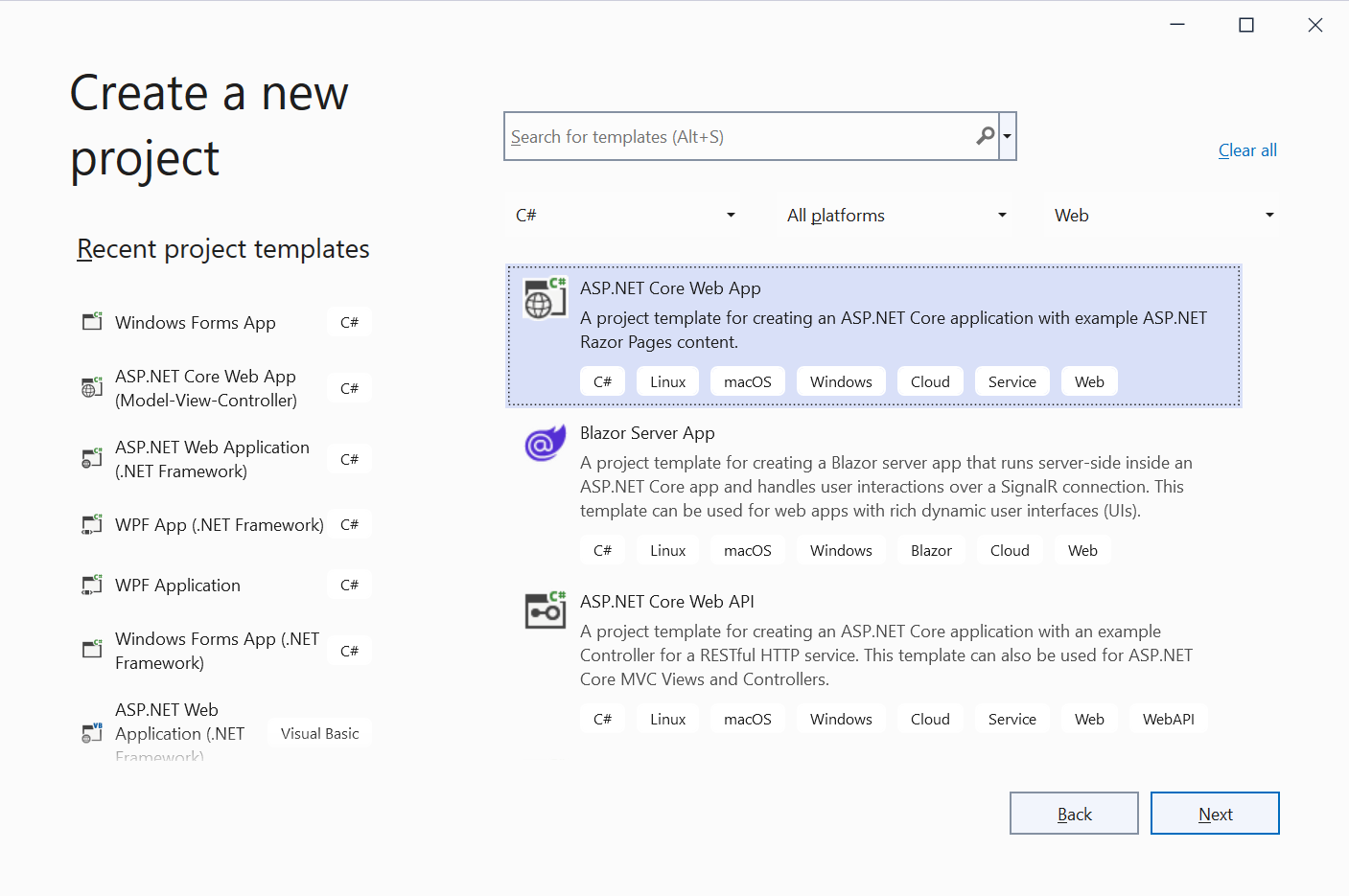This screenshot has width=1349, height=896.
Task: Click the WPF App (.NET Framework) icon
Action: point(92,524)
